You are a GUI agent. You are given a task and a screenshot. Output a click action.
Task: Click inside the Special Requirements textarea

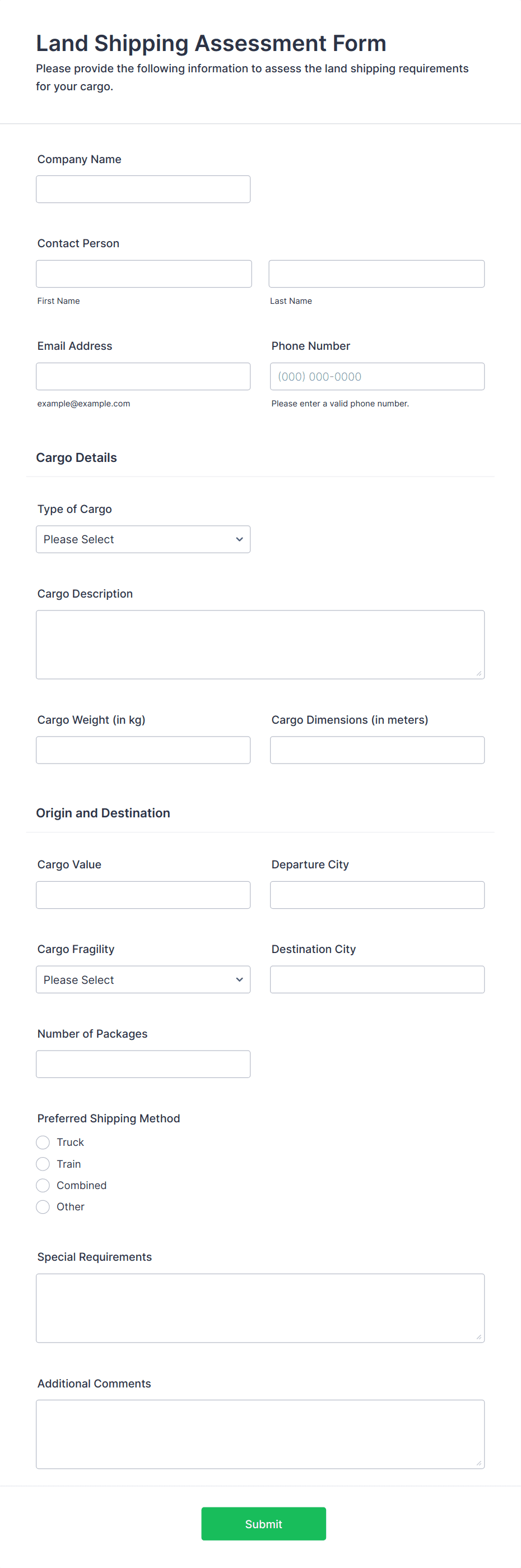(259, 1307)
